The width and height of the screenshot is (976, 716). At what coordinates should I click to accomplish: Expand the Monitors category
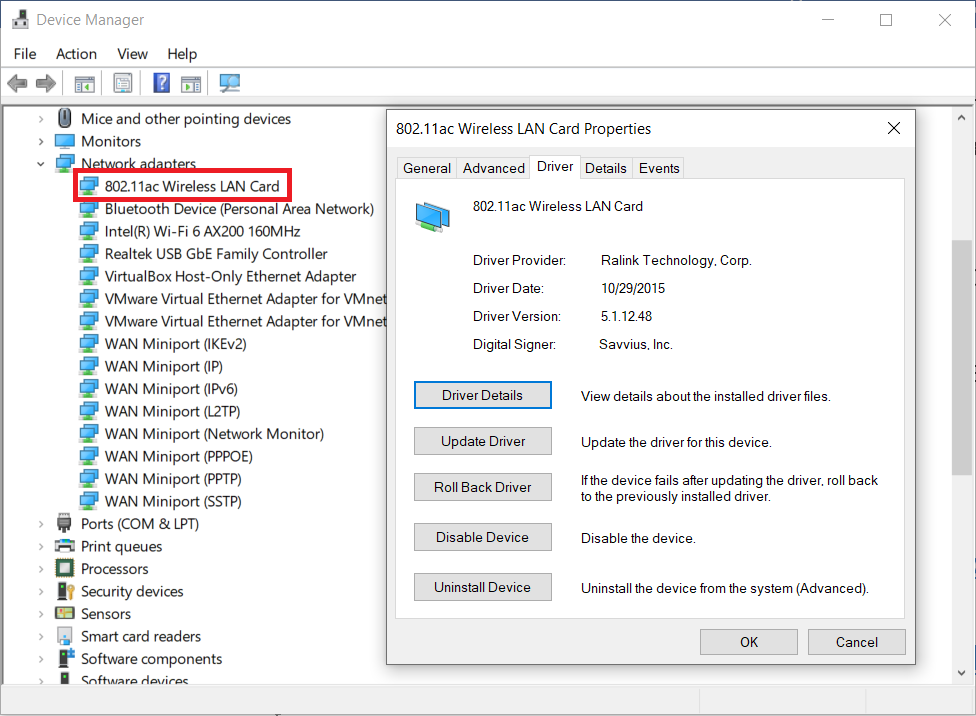point(41,142)
